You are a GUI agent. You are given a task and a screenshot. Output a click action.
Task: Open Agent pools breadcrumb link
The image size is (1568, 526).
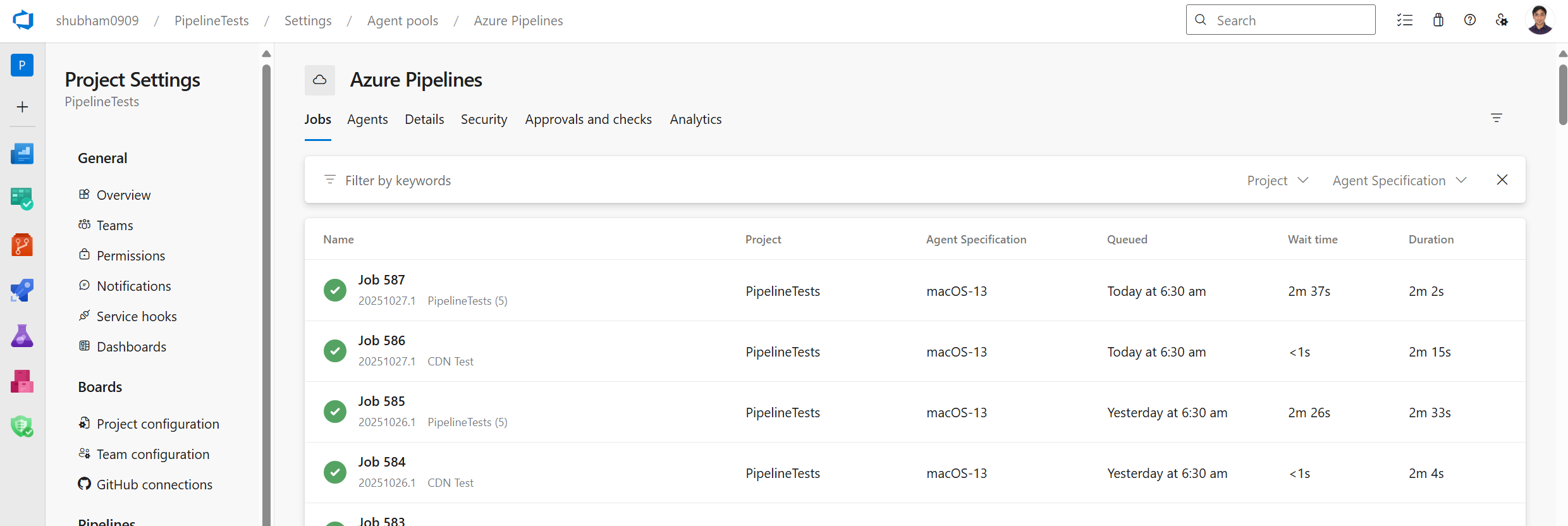coord(403,21)
